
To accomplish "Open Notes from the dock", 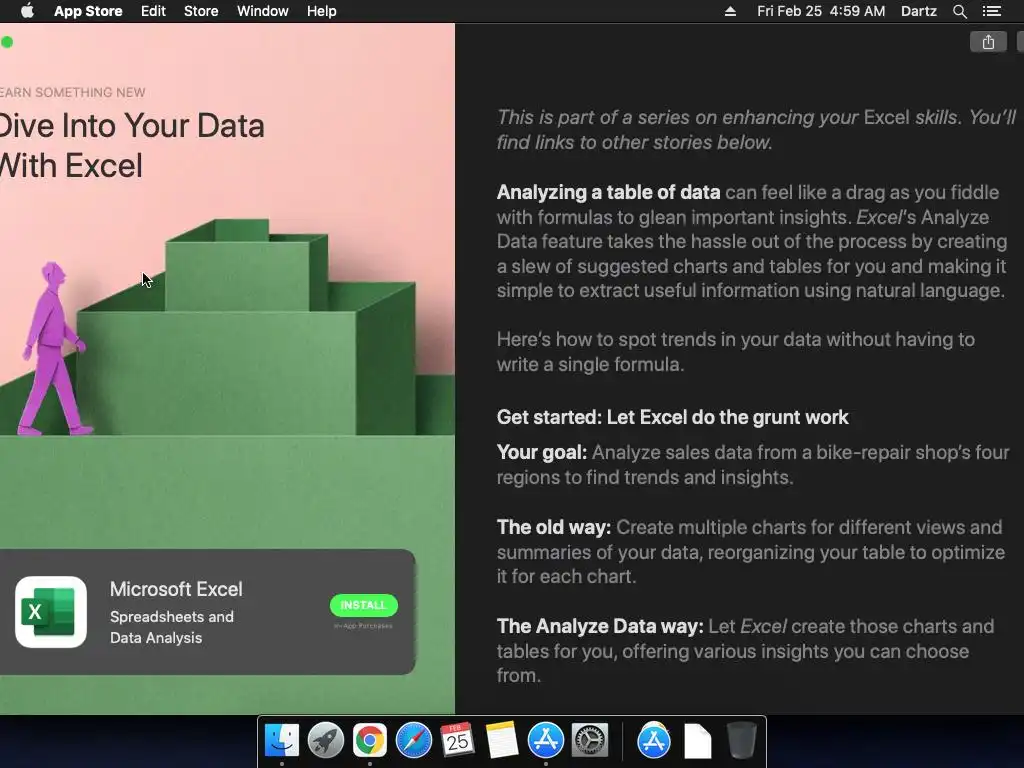I will click(502, 740).
